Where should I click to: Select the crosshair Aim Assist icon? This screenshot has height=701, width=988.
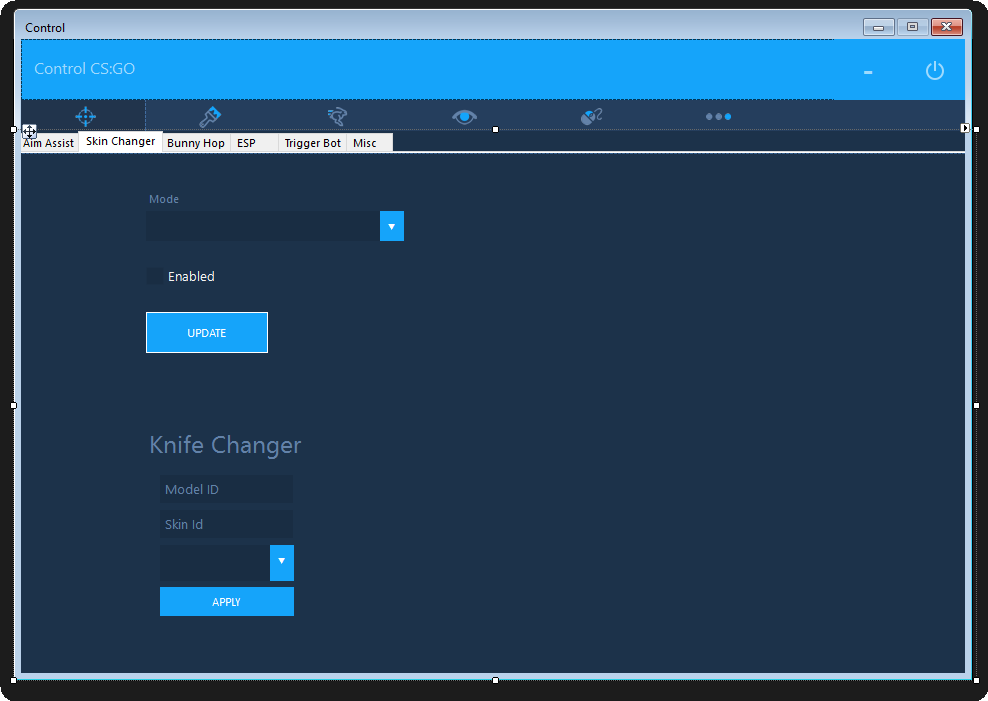pos(85,117)
